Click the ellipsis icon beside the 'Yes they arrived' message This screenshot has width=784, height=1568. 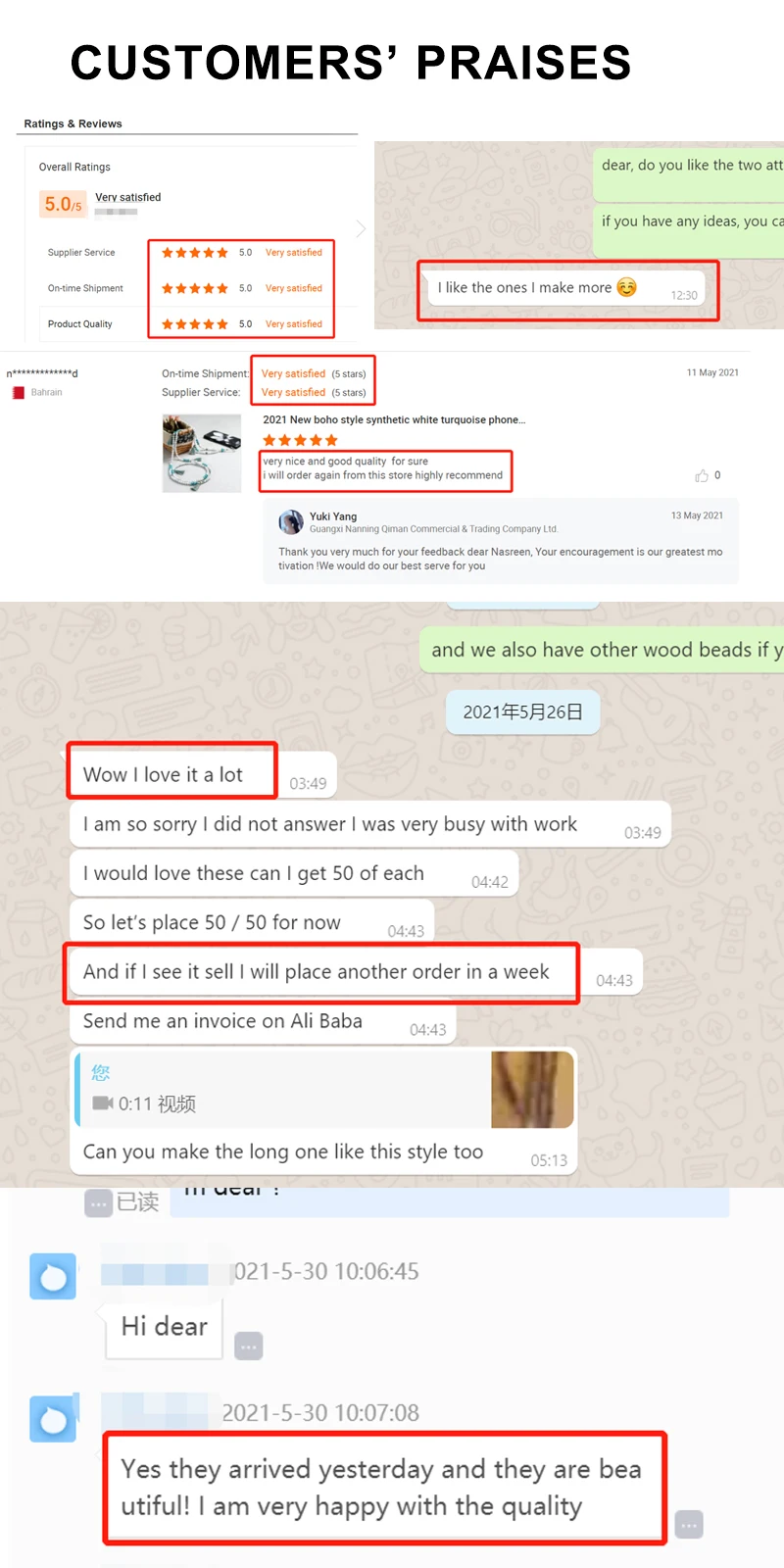coord(689,1525)
